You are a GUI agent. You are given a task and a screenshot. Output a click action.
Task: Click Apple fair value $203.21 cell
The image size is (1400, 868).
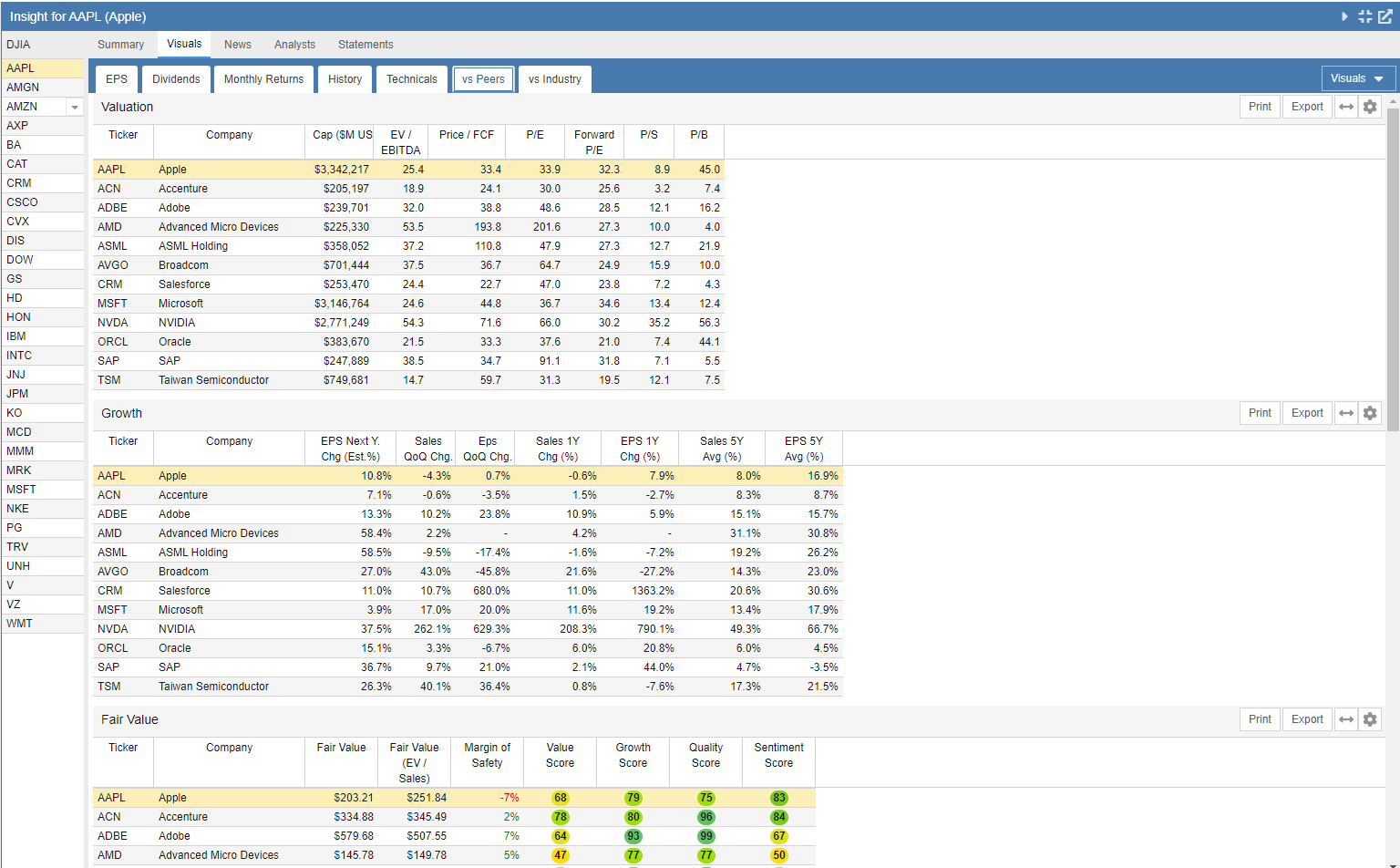(x=341, y=798)
